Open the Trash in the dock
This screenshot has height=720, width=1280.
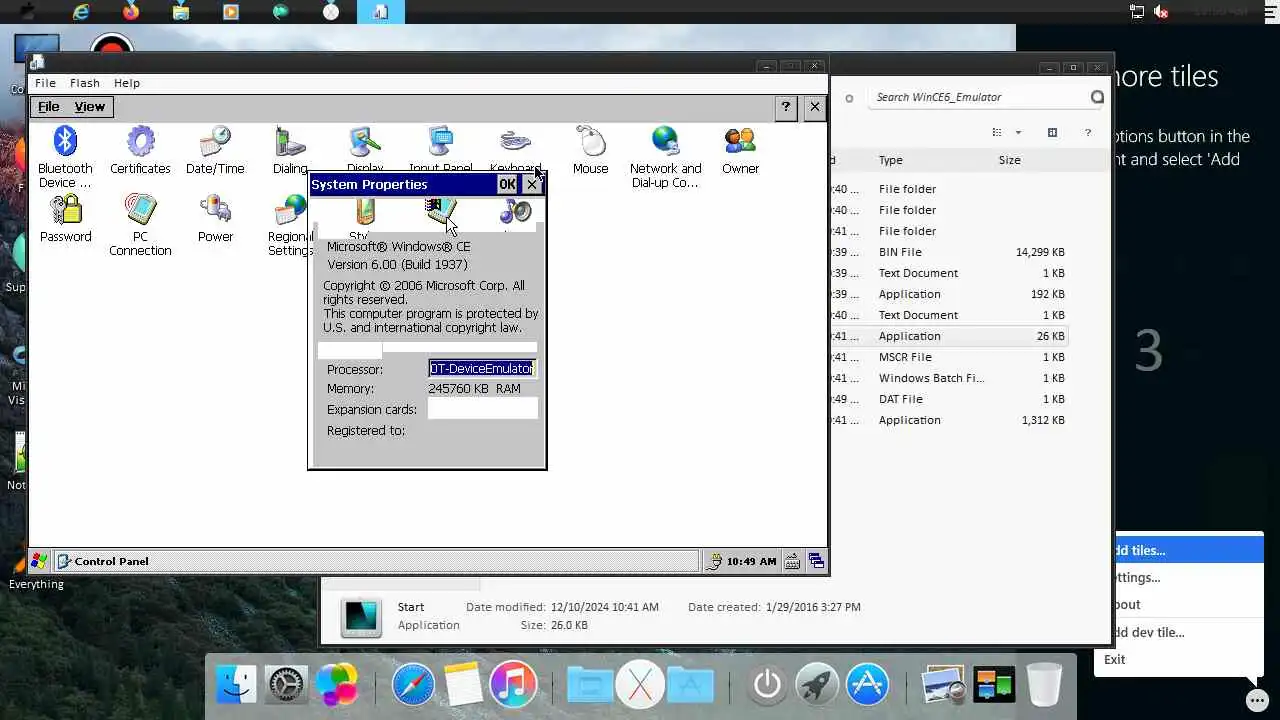[1044, 685]
